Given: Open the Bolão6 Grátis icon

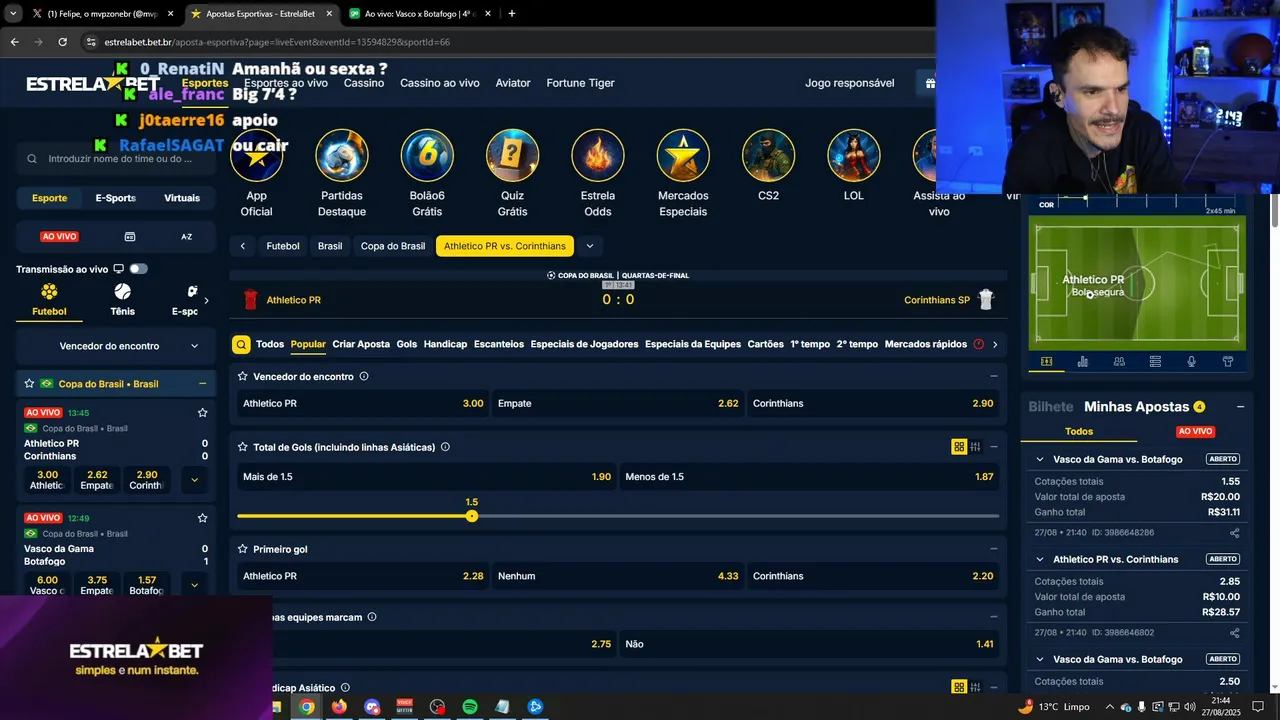Looking at the screenshot, I should tap(427, 155).
